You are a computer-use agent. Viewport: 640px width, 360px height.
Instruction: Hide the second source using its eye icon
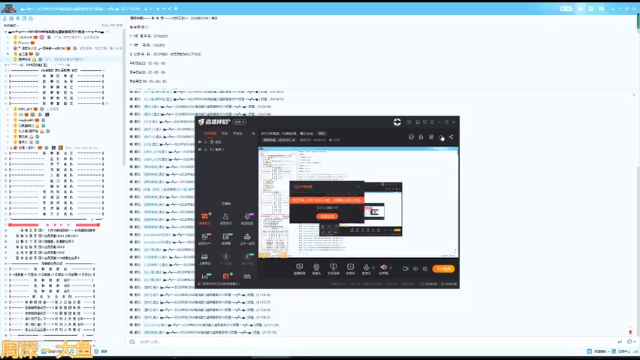tap(200, 149)
